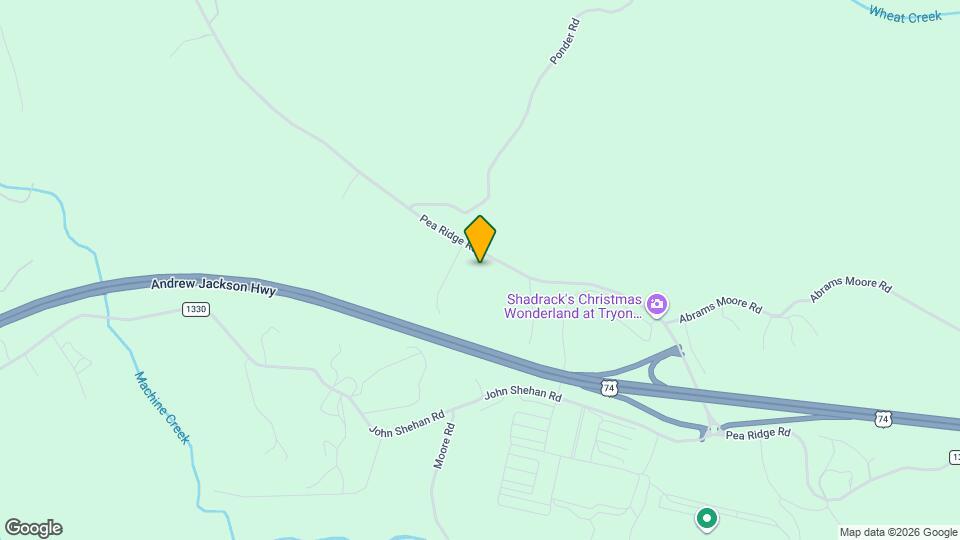Image resolution: width=960 pixels, height=540 pixels.
Task: Open Shadrack's Christmas Wonderland at Tryon label
Action: point(572,306)
